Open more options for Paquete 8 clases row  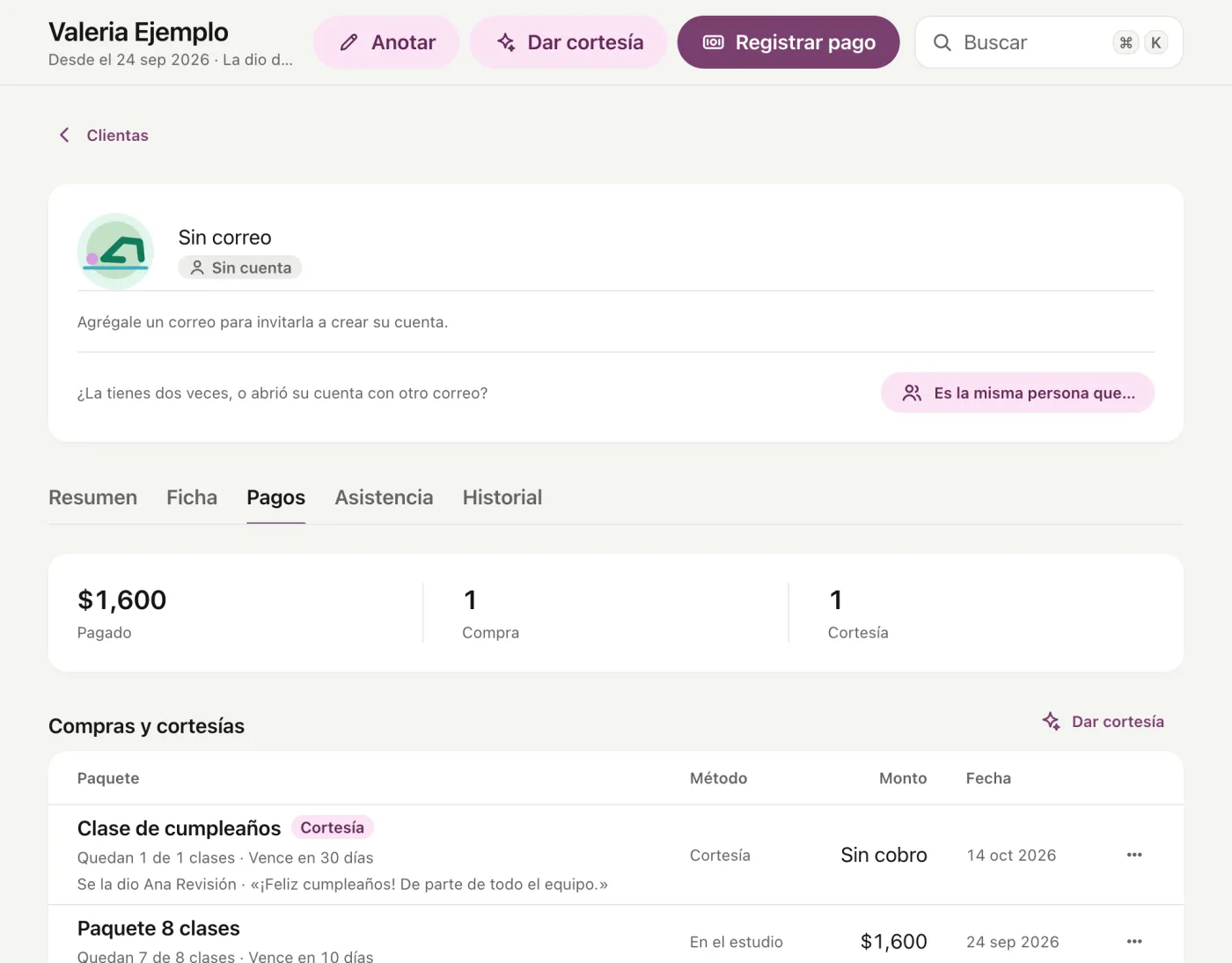1134,942
